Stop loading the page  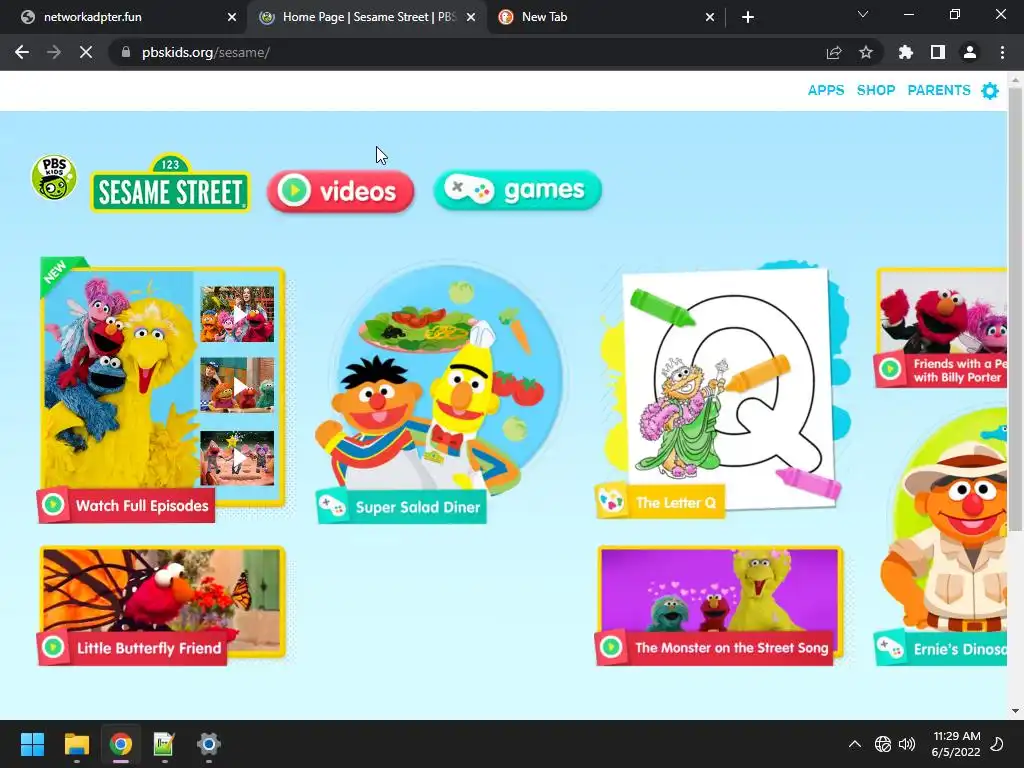(x=86, y=52)
